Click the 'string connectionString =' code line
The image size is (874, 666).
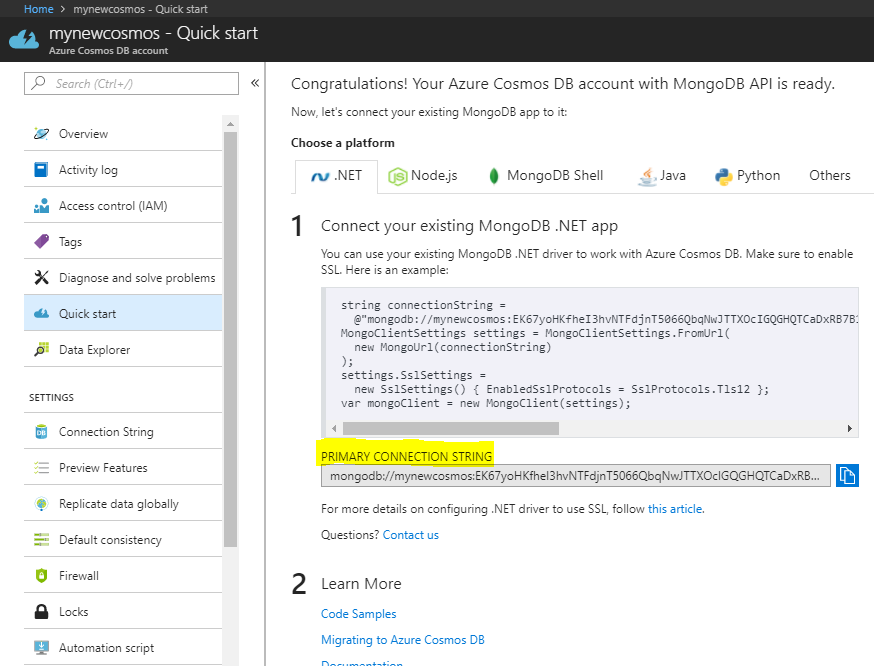tap(423, 305)
